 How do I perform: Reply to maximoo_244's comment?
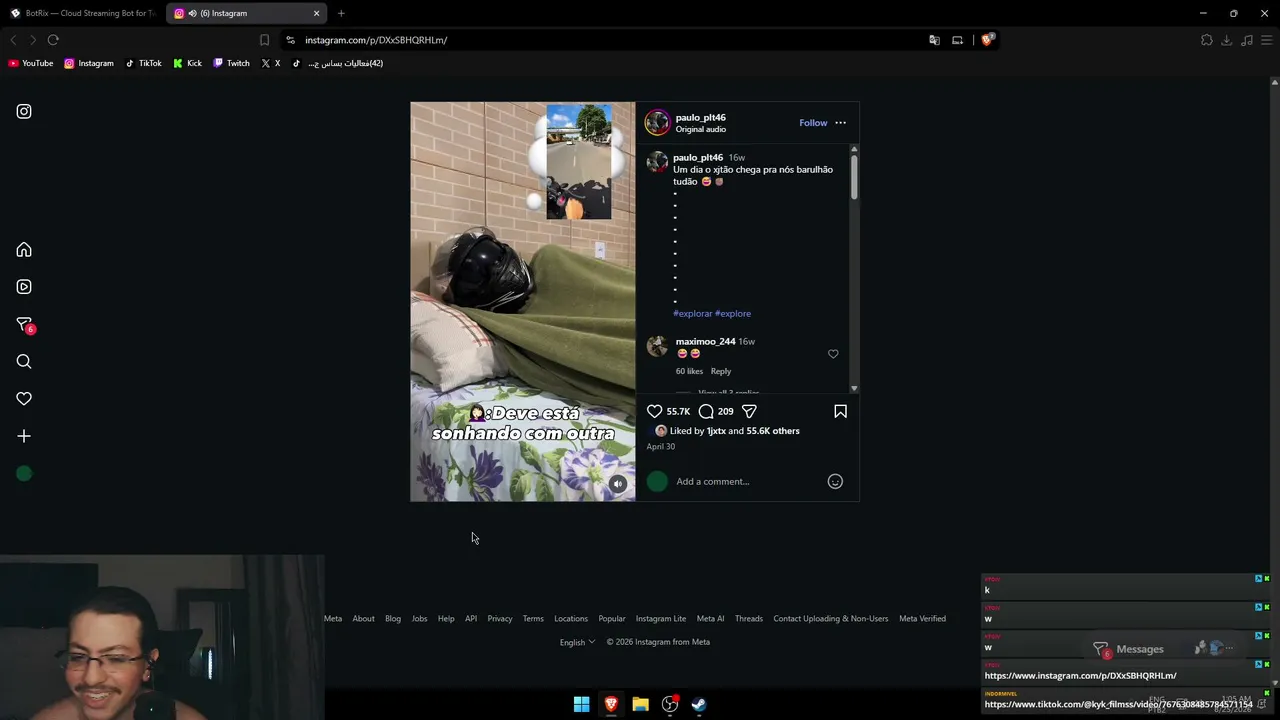pyautogui.click(x=720, y=372)
